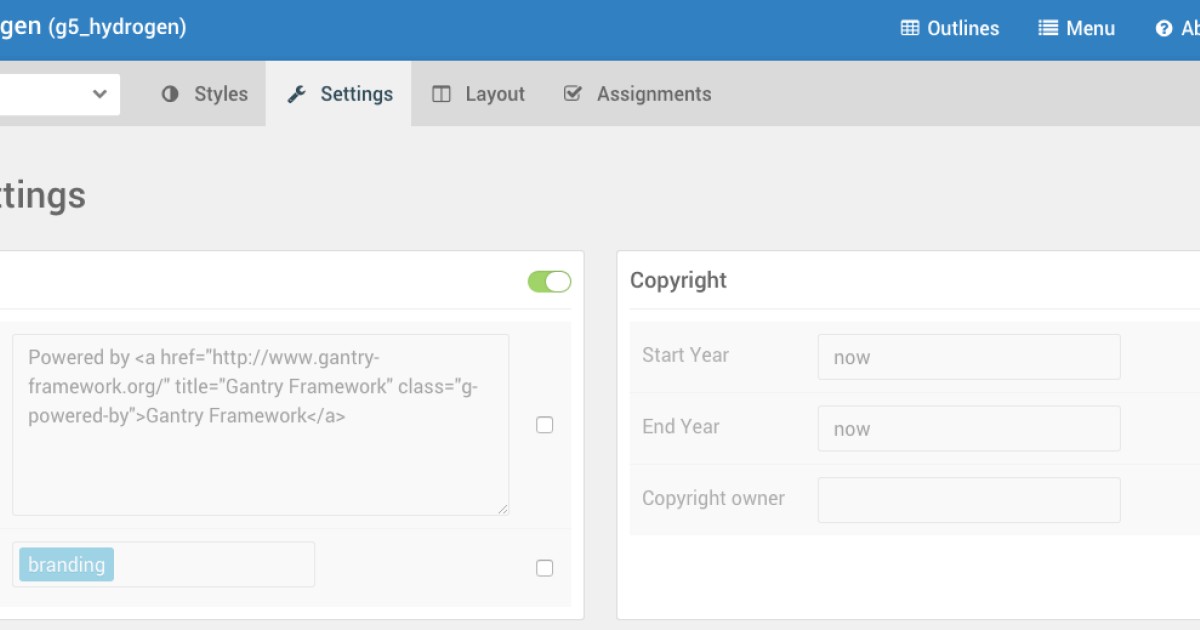
Task: Click the Layout columns icon
Action: (x=441, y=94)
